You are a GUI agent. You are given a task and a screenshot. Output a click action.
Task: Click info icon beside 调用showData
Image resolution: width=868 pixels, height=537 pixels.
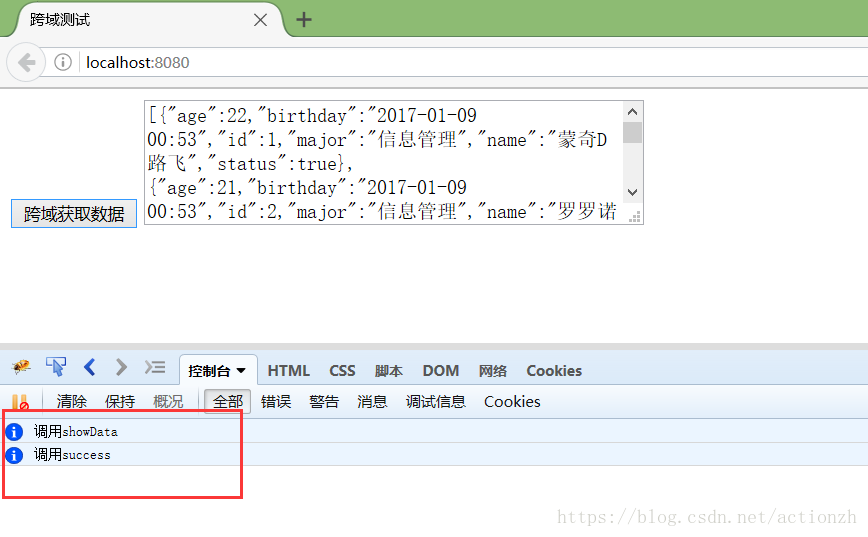[14, 431]
